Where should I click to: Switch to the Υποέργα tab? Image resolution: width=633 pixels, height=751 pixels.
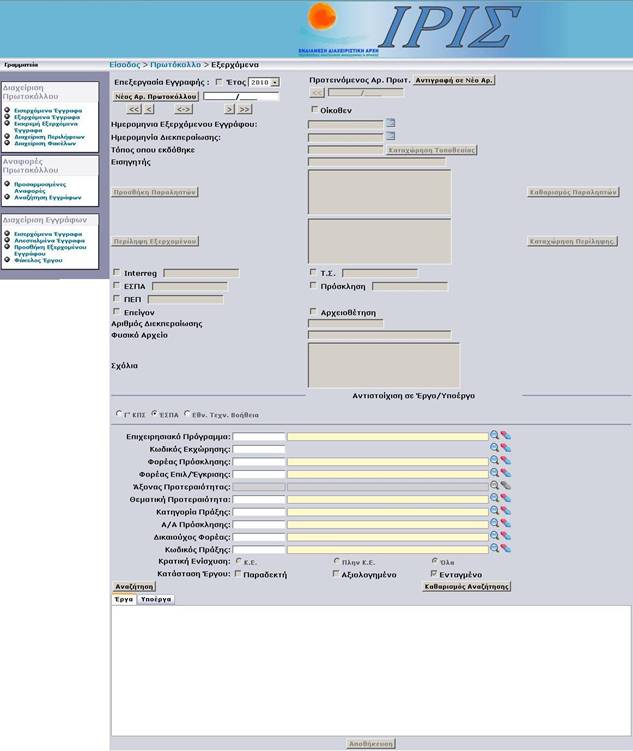155,599
